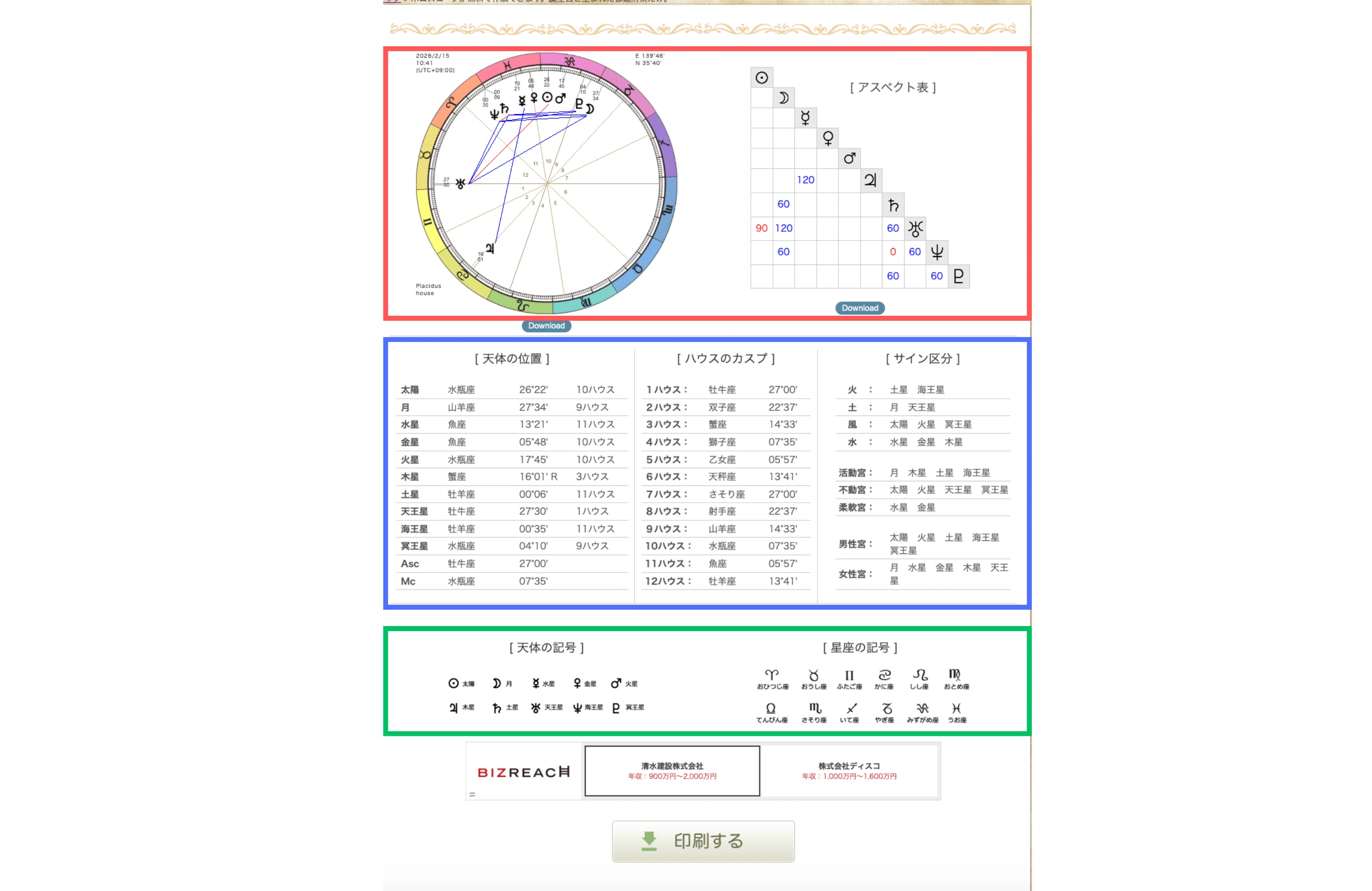The width and height of the screenshot is (1372, 891).
Task: Click the Neptune trident in the aspect table
Action: coord(937,252)
